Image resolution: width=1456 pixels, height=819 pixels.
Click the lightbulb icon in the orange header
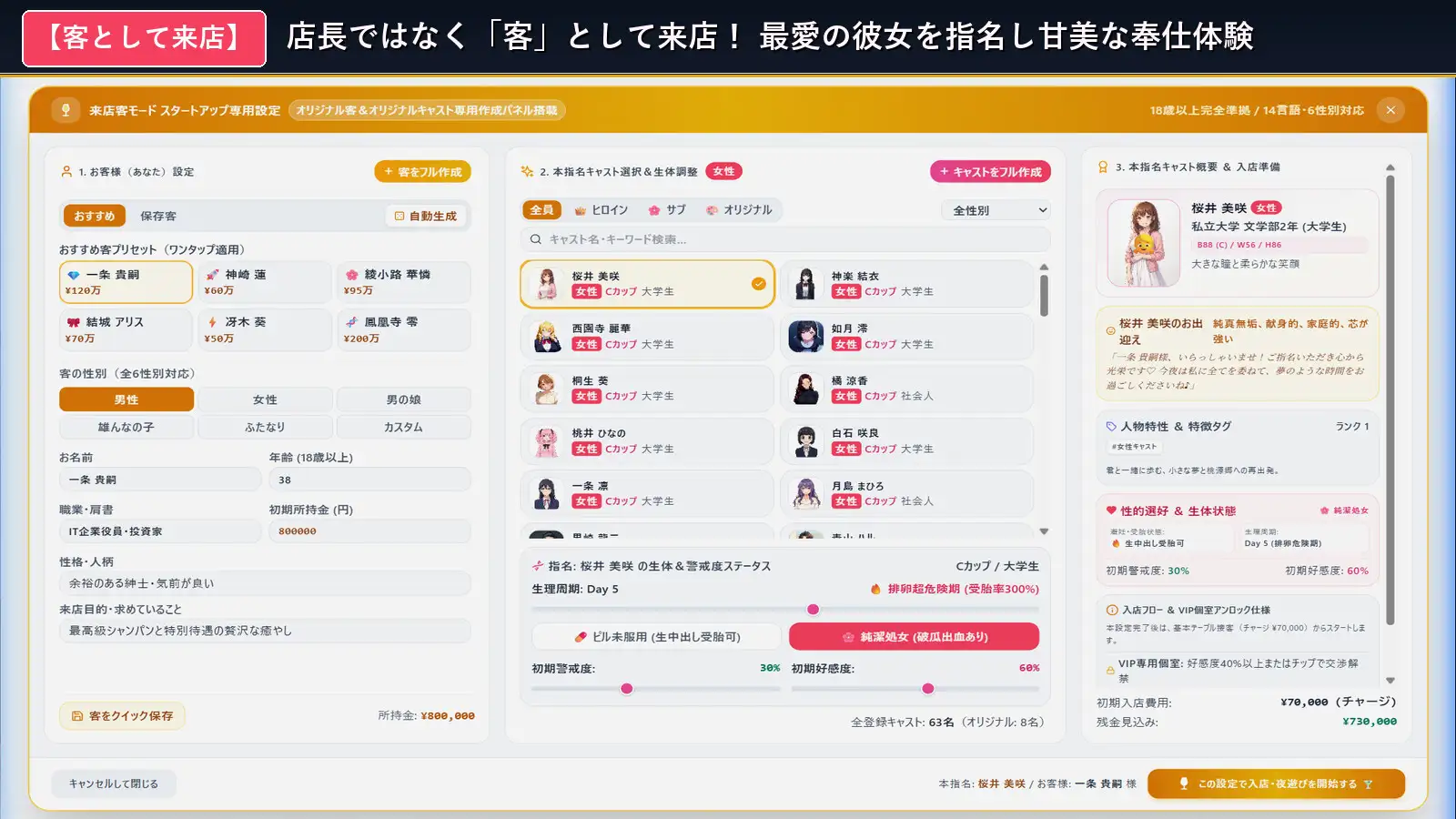[x=66, y=110]
